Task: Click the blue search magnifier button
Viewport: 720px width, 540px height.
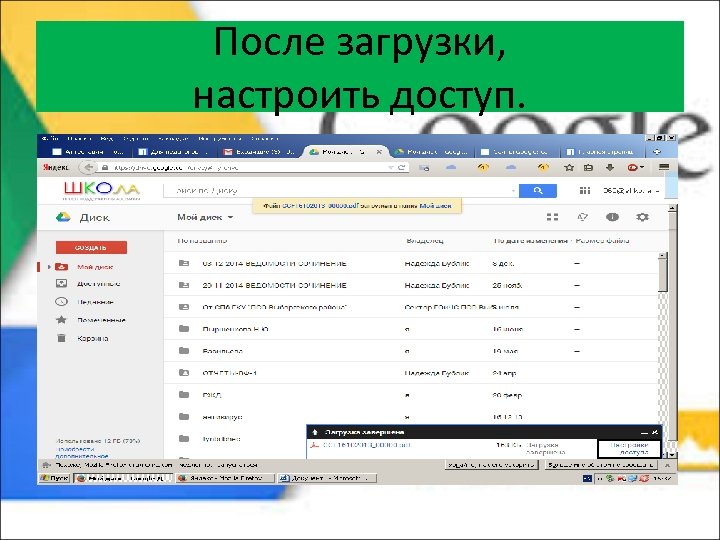Action: pyautogui.click(x=538, y=191)
